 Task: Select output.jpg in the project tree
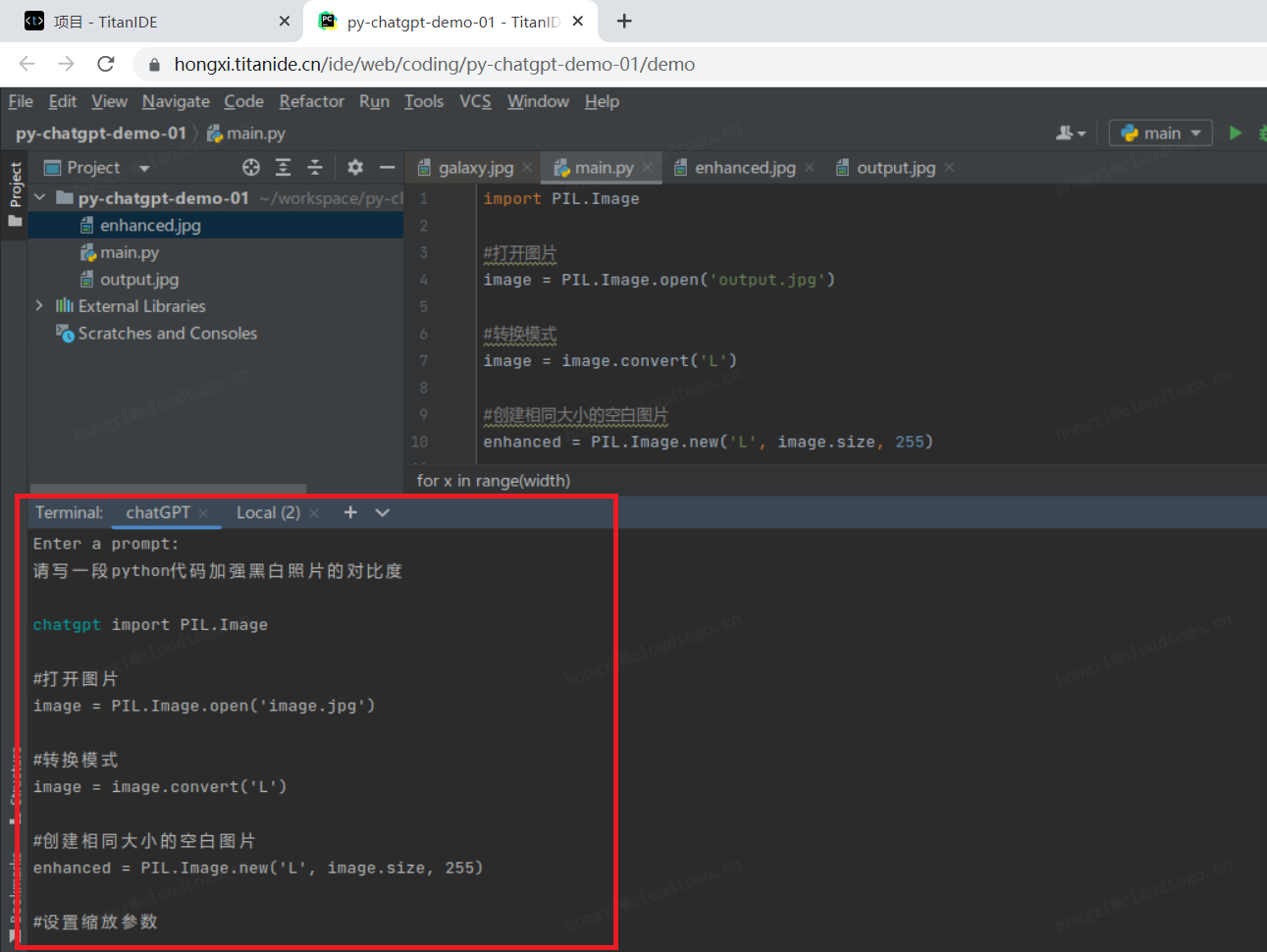click(139, 280)
